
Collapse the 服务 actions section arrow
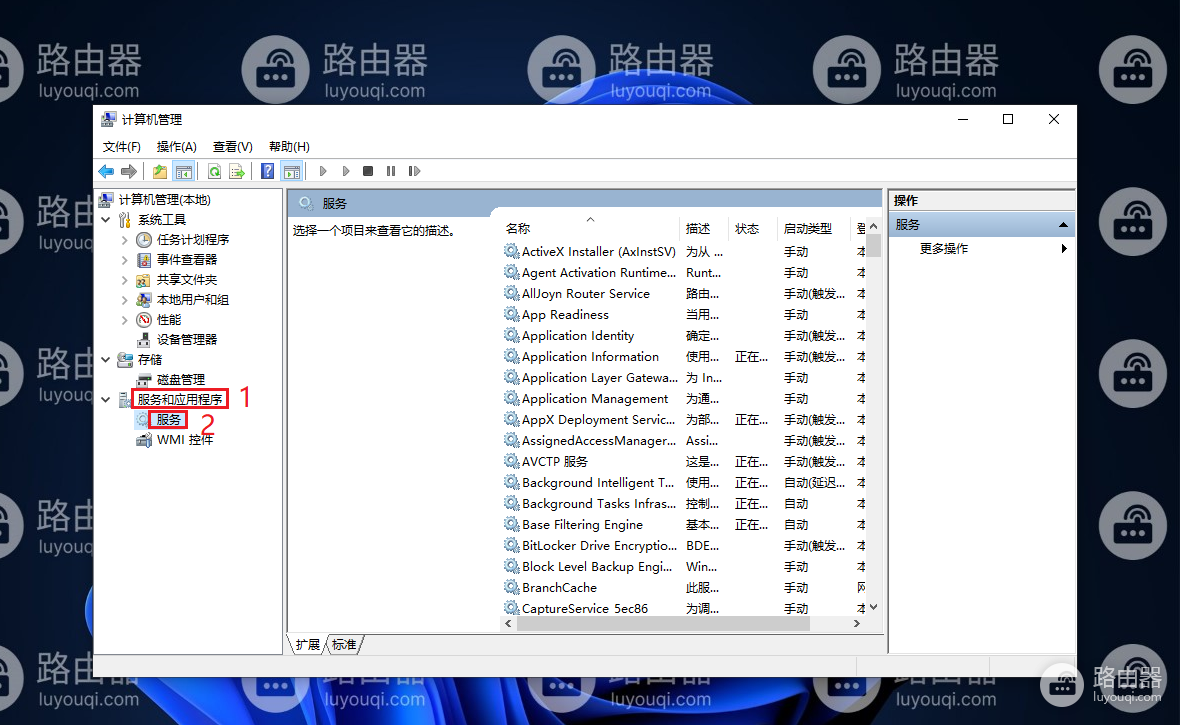(1063, 224)
